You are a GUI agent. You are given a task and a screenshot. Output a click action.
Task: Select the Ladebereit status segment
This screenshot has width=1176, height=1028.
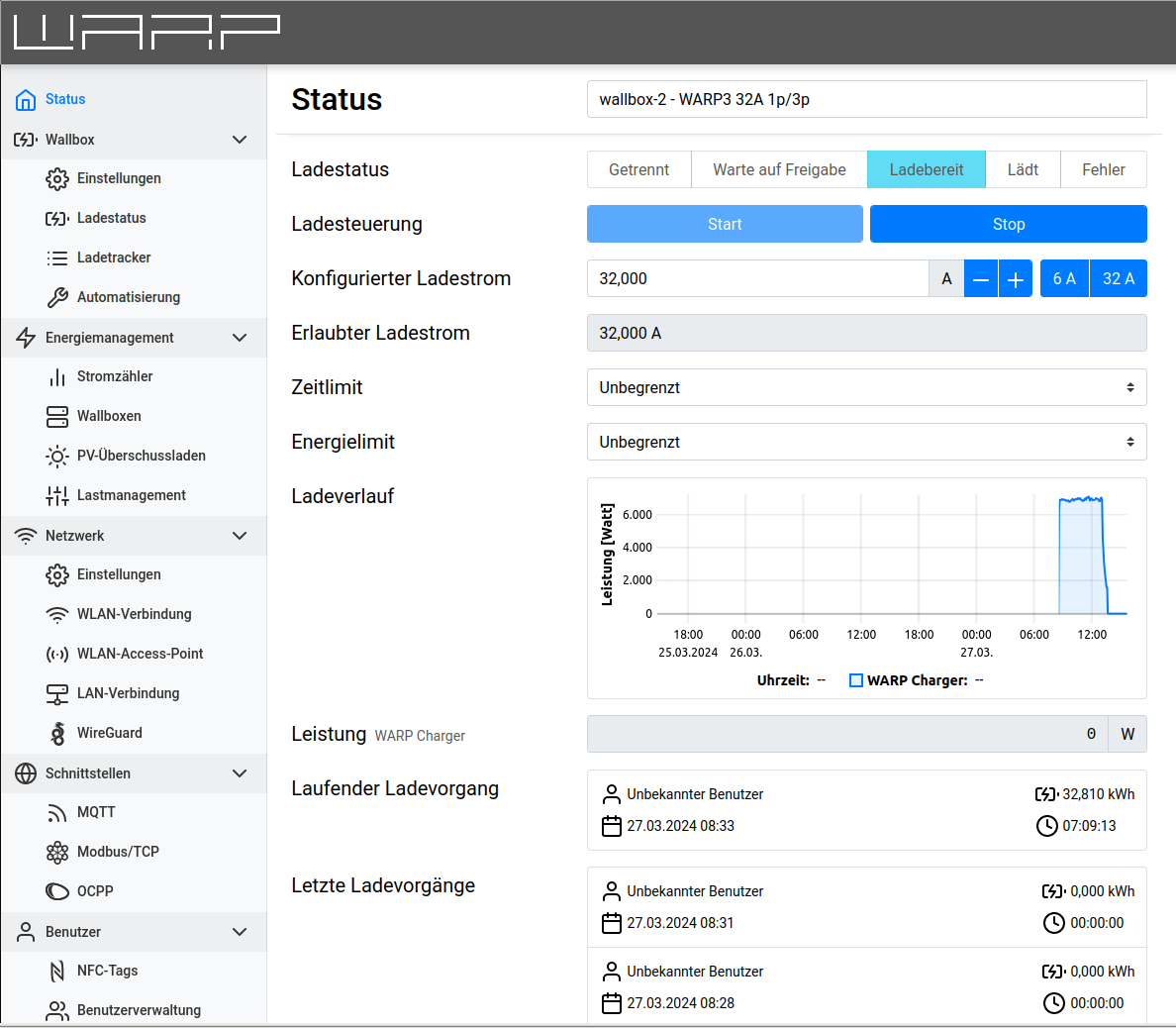click(926, 169)
